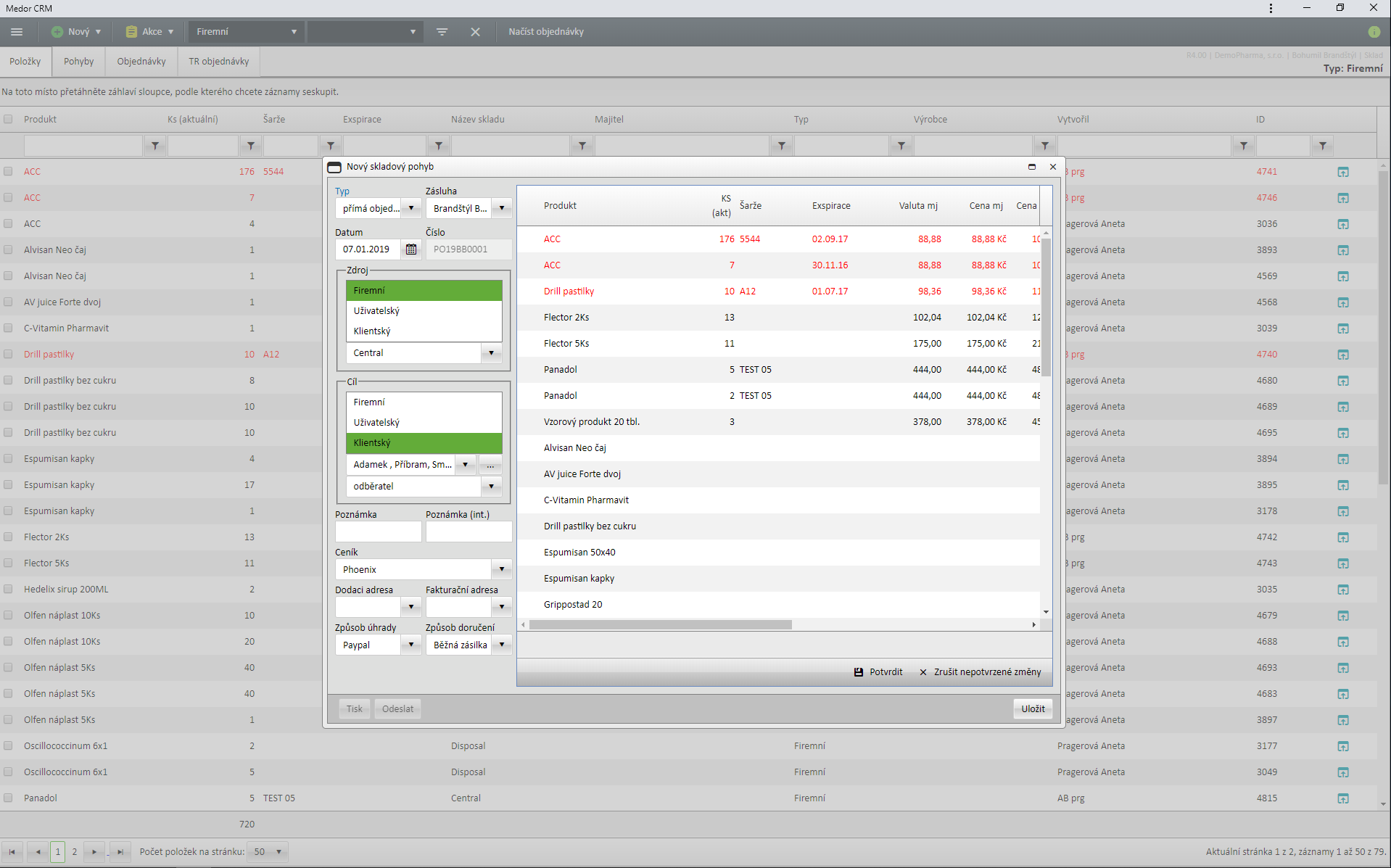Open the Zásluha dropdown
Viewport: 1391px width, 868px height.
[x=502, y=209]
